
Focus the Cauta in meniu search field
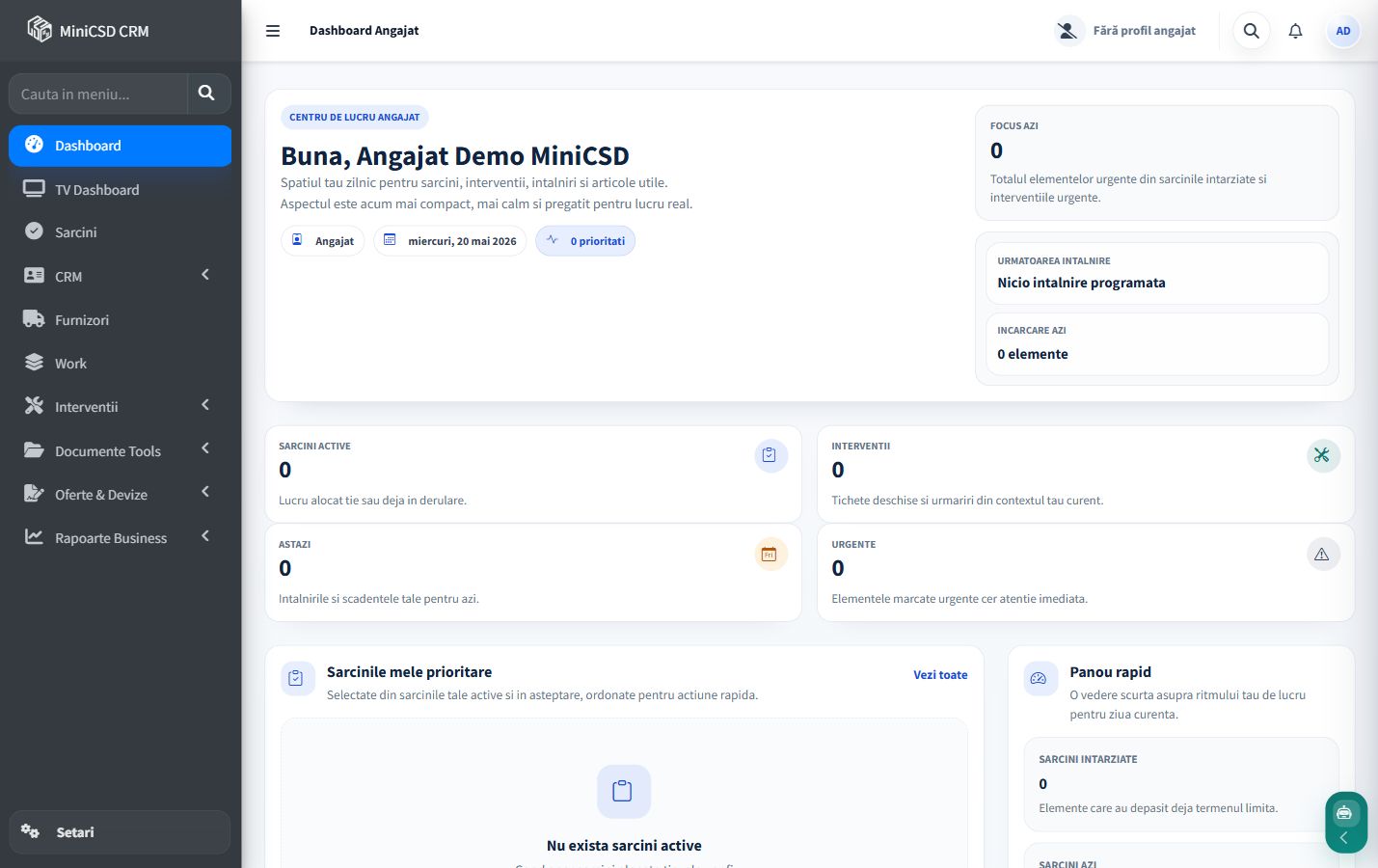click(x=97, y=94)
